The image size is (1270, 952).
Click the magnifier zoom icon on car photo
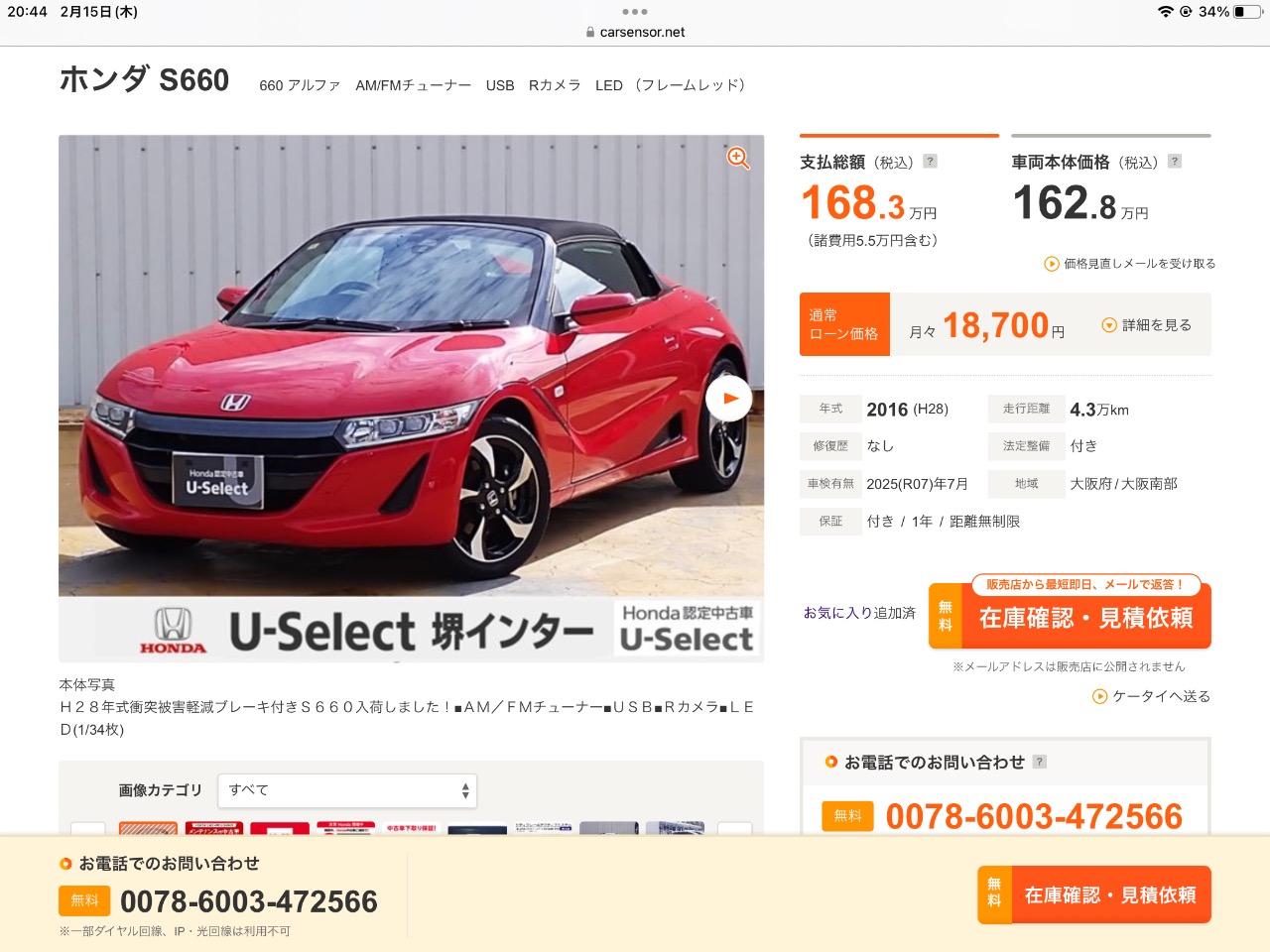pos(738,159)
